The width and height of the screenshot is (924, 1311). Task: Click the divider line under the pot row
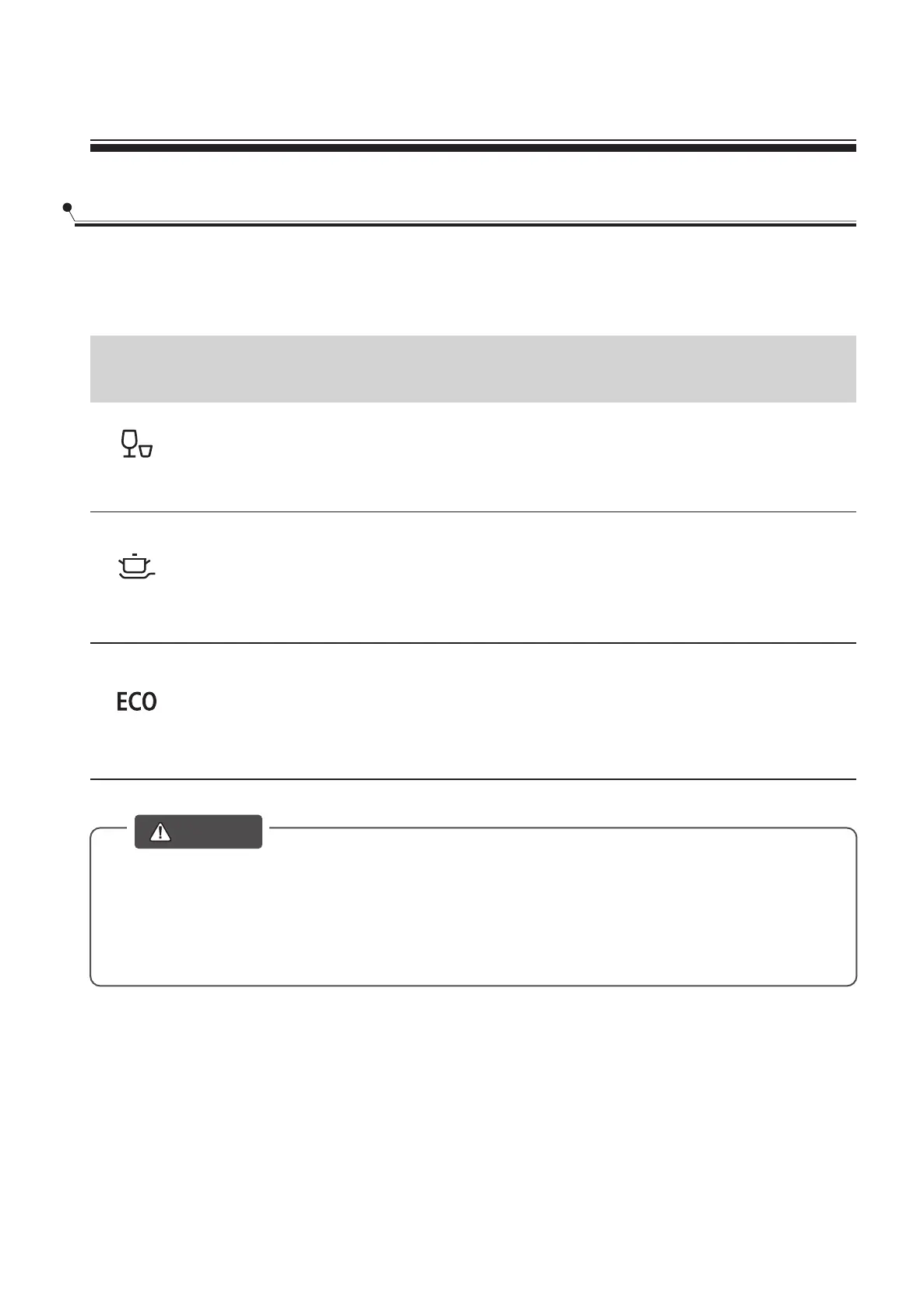pyautogui.click(x=473, y=643)
